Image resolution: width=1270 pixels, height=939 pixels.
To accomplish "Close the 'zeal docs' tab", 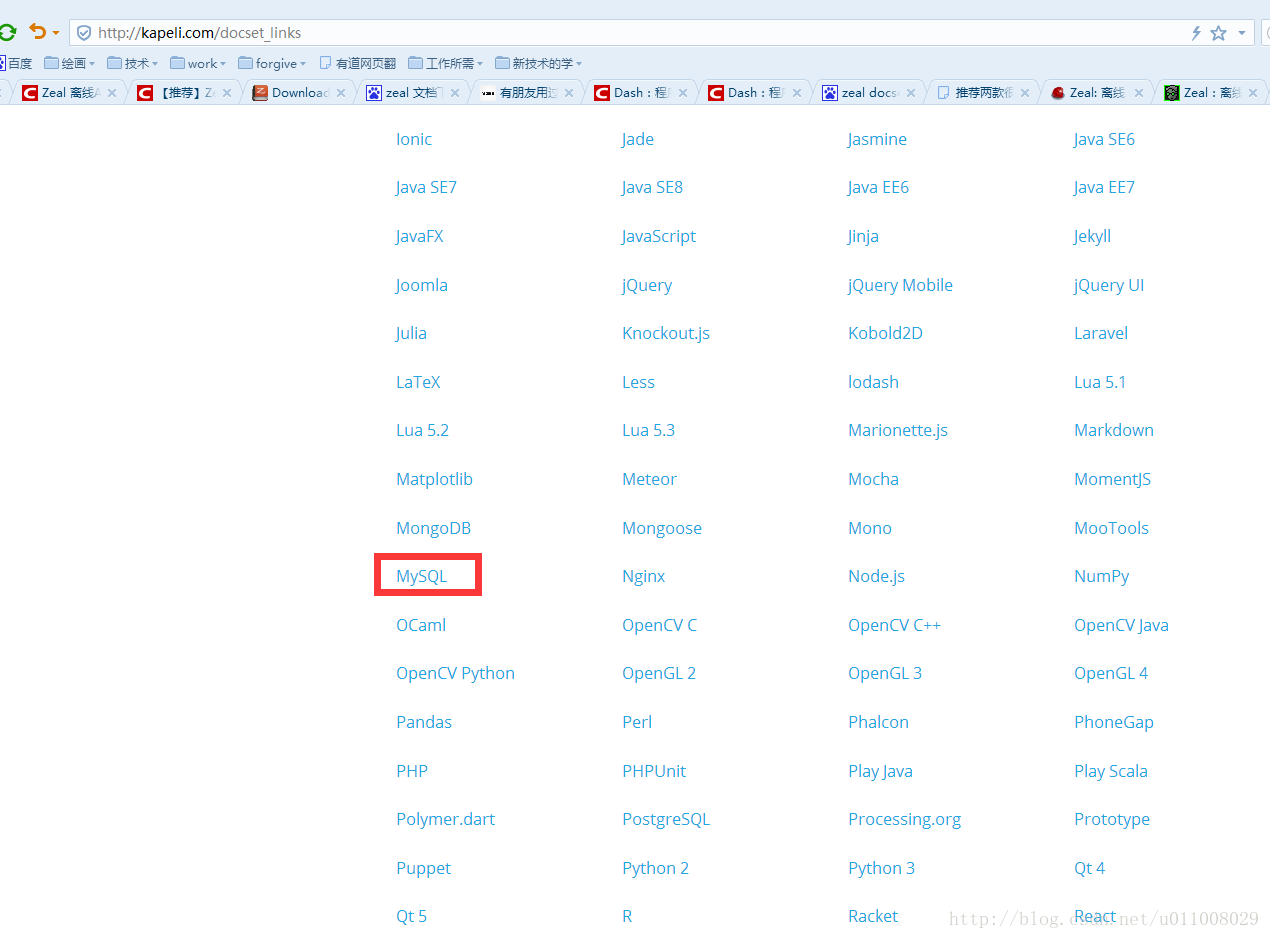I will (x=911, y=93).
